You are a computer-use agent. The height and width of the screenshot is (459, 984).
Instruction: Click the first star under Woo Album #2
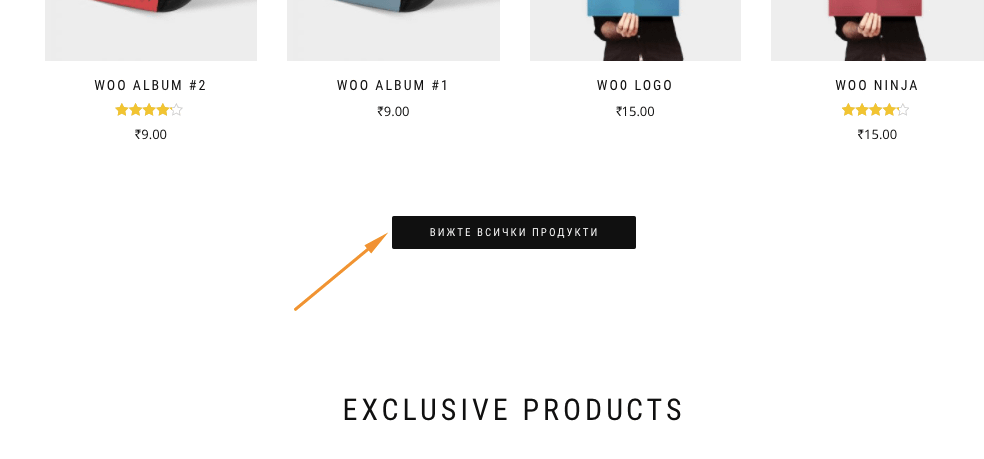(122, 111)
